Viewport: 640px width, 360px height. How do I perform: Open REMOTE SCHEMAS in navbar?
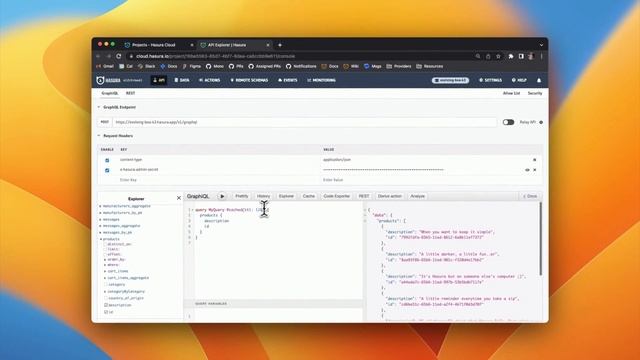[x=249, y=80]
